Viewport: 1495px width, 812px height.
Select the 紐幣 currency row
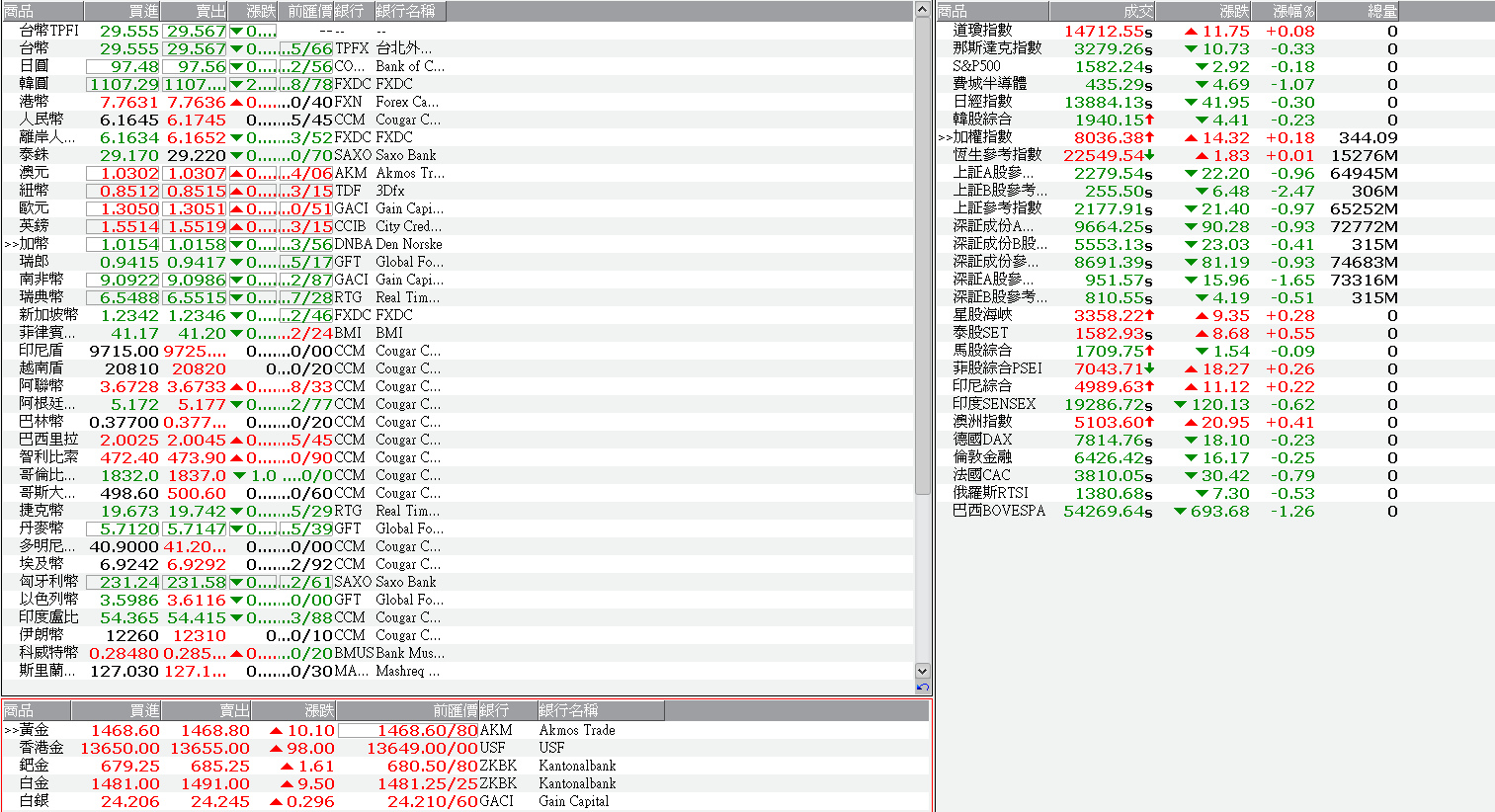[x=457, y=191]
